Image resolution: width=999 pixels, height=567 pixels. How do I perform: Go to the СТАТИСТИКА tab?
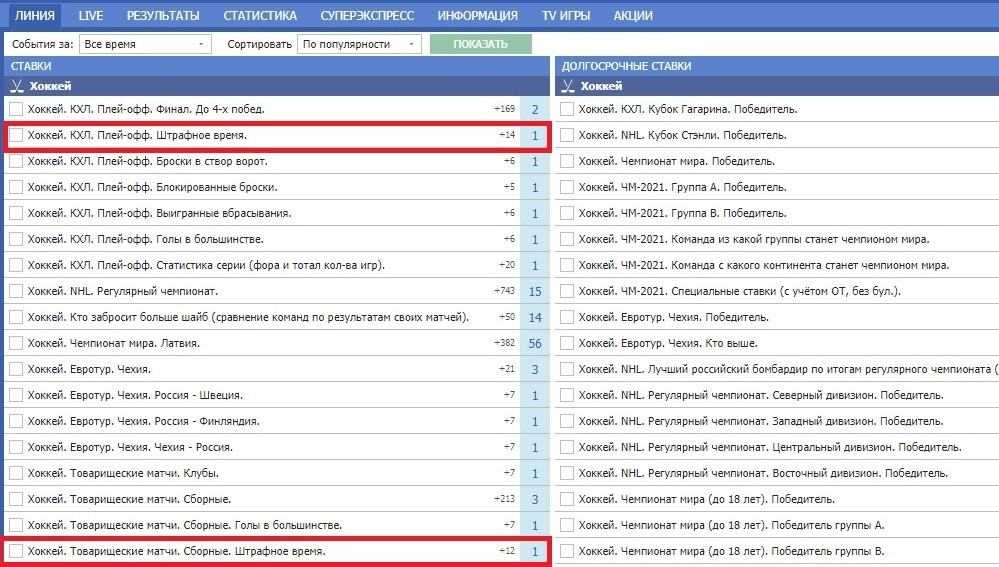(x=260, y=15)
